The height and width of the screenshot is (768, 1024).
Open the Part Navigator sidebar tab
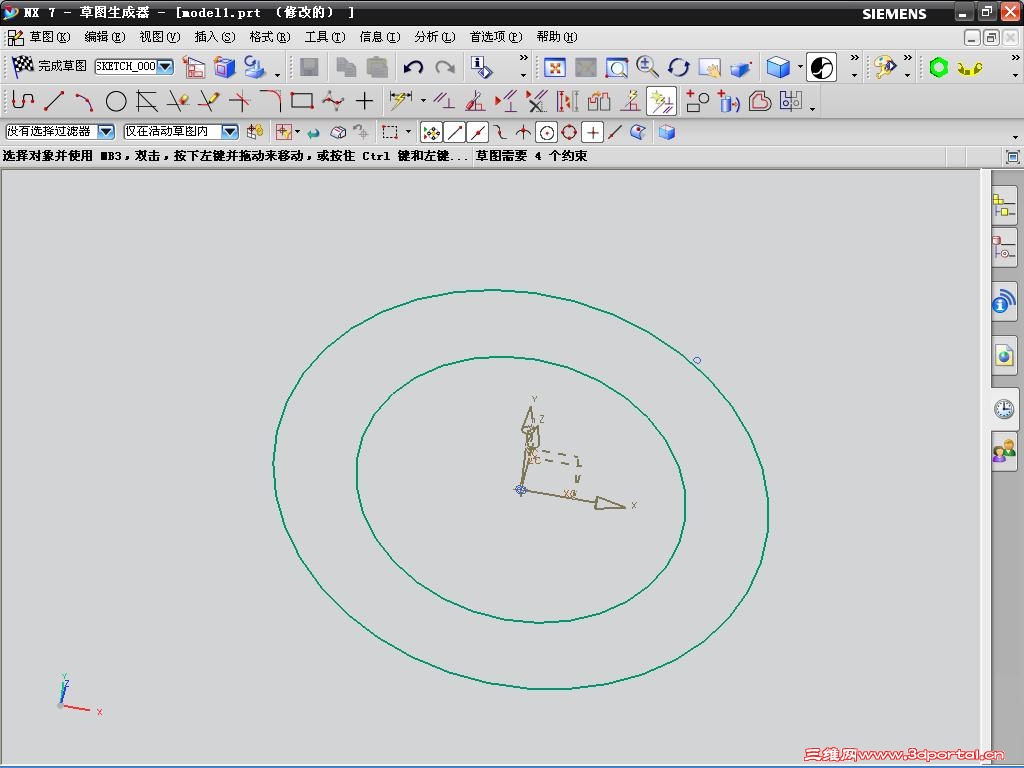[1004, 248]
